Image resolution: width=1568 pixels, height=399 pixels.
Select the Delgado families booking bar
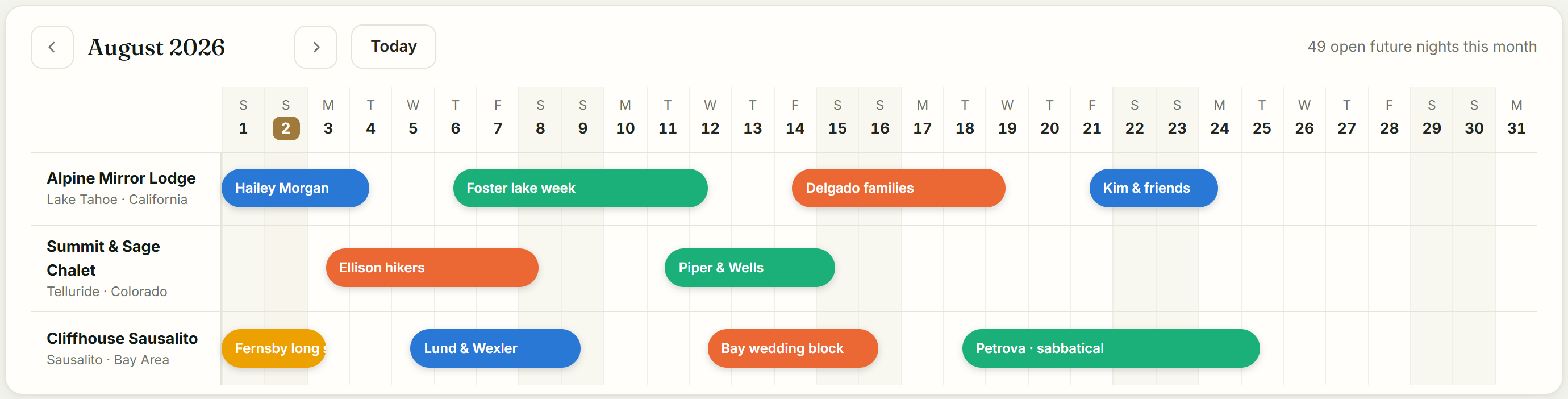898,188
